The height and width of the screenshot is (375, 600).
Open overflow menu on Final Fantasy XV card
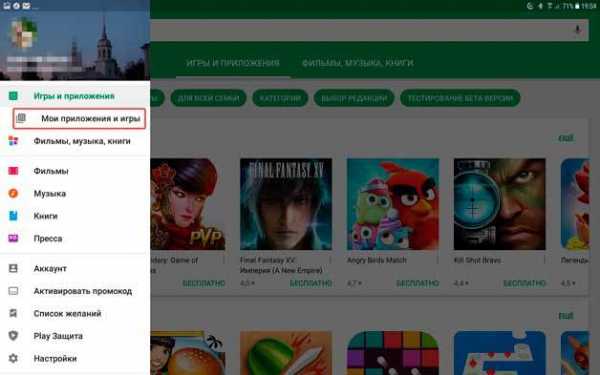tap(330, 261)
